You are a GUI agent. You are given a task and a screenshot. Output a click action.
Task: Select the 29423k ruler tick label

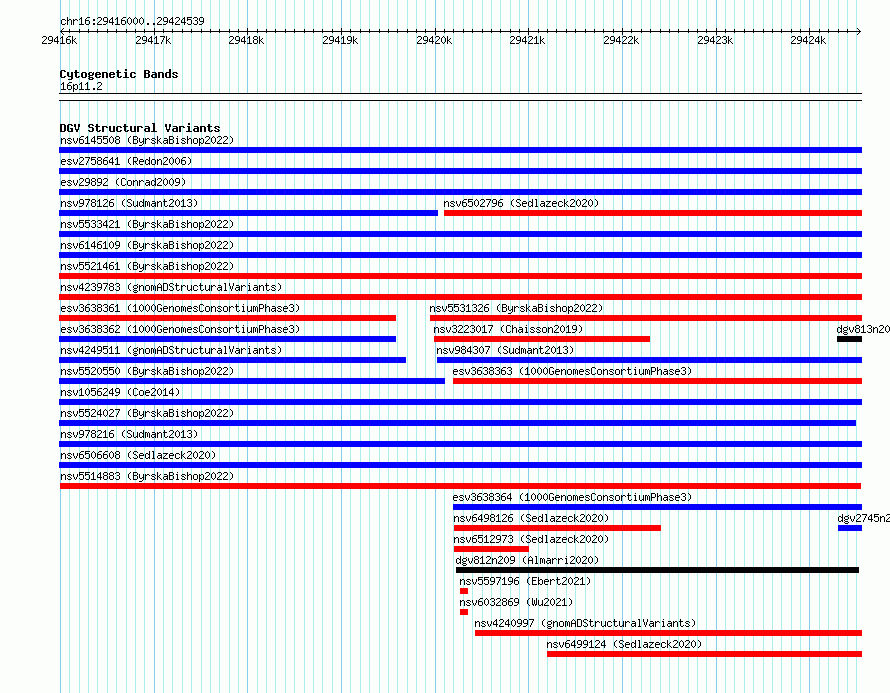715,40
